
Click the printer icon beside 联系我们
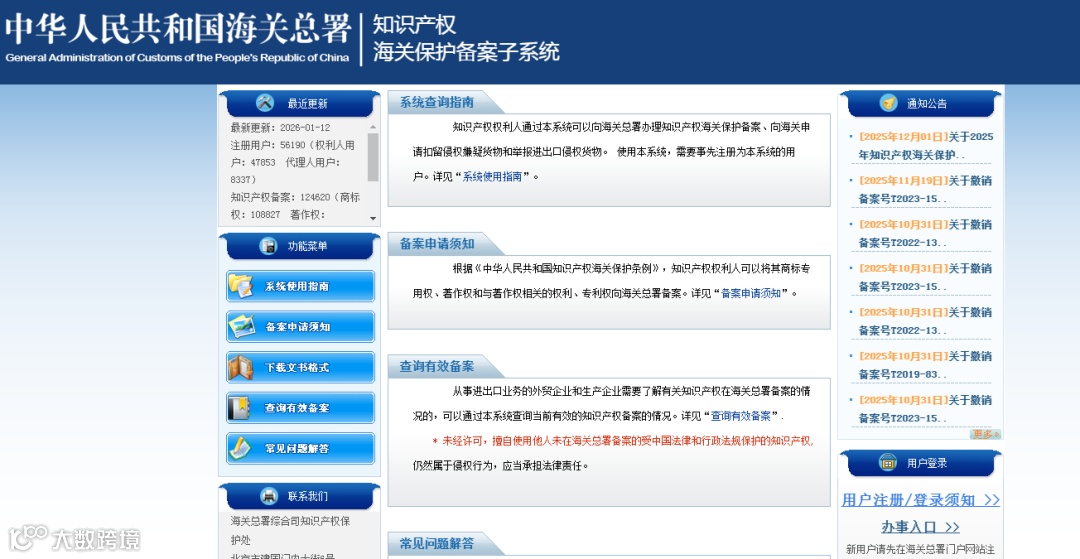point(268,496)
